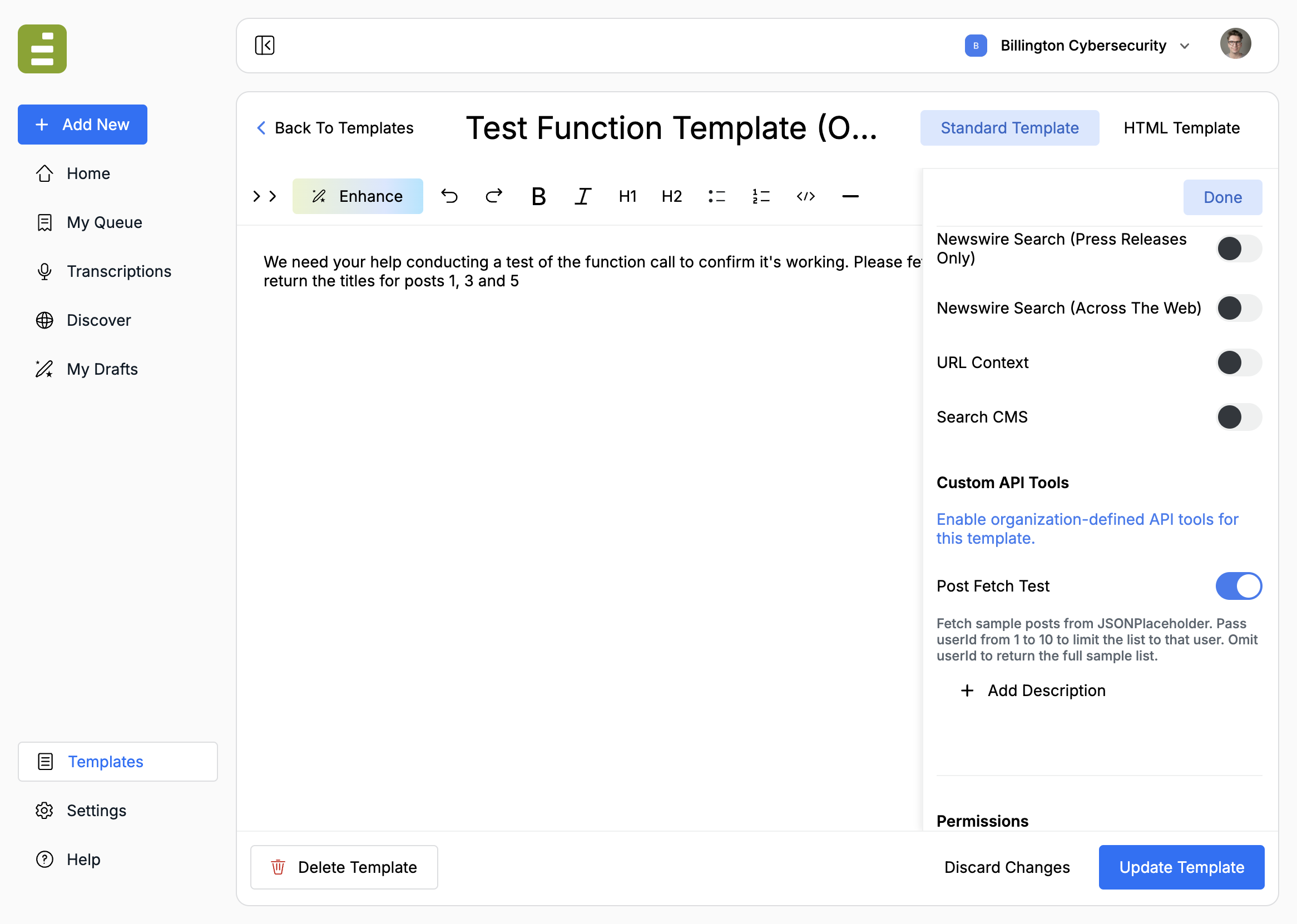Click the Add New button
1297x924 pixels.
pos(82,125)
